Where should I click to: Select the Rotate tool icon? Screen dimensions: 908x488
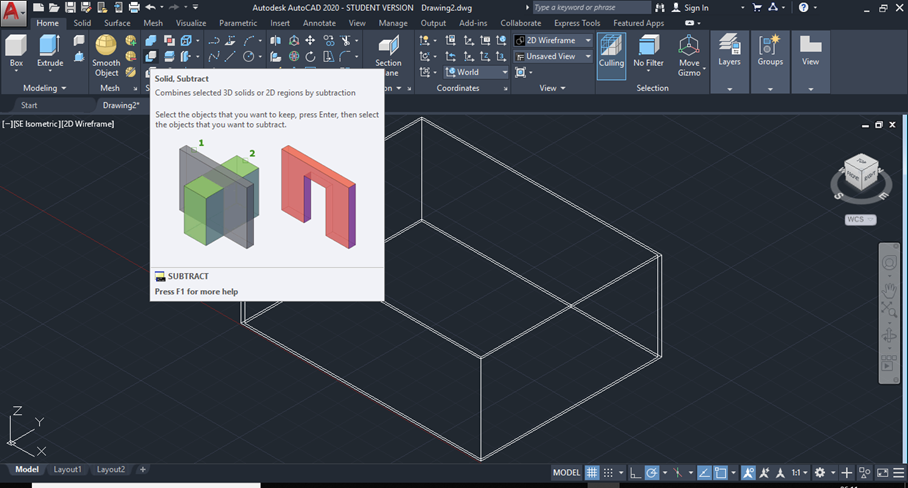coord(310,56)
